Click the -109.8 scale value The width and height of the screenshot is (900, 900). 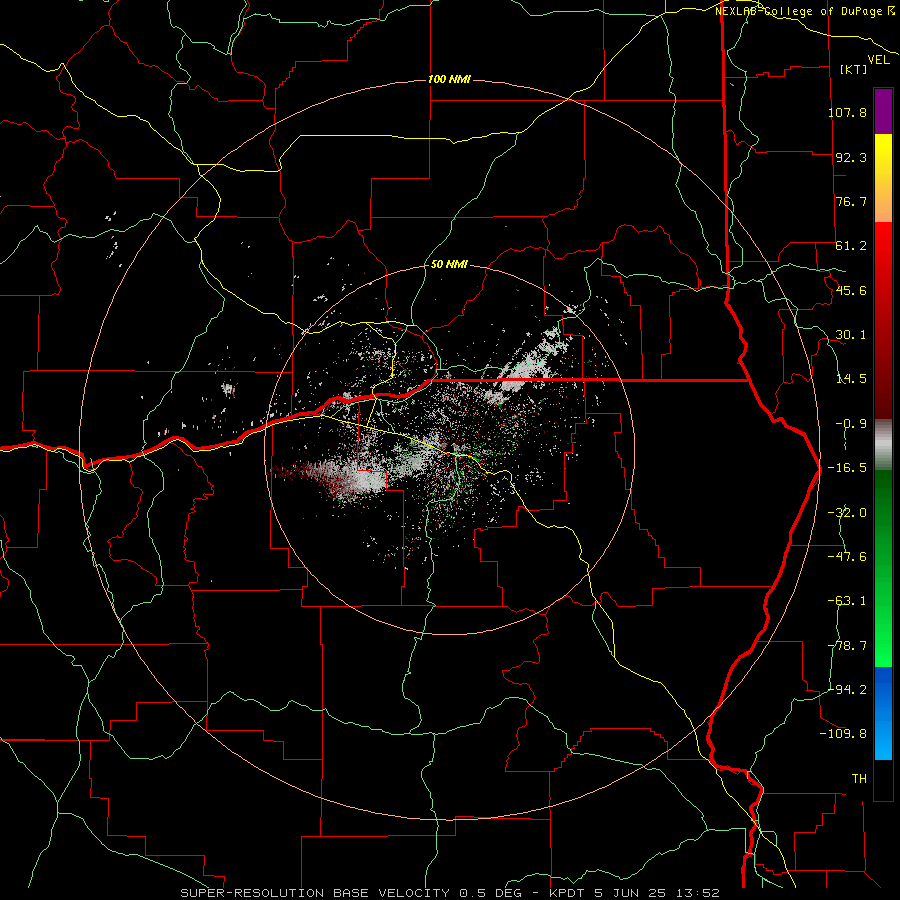[843, 734]
